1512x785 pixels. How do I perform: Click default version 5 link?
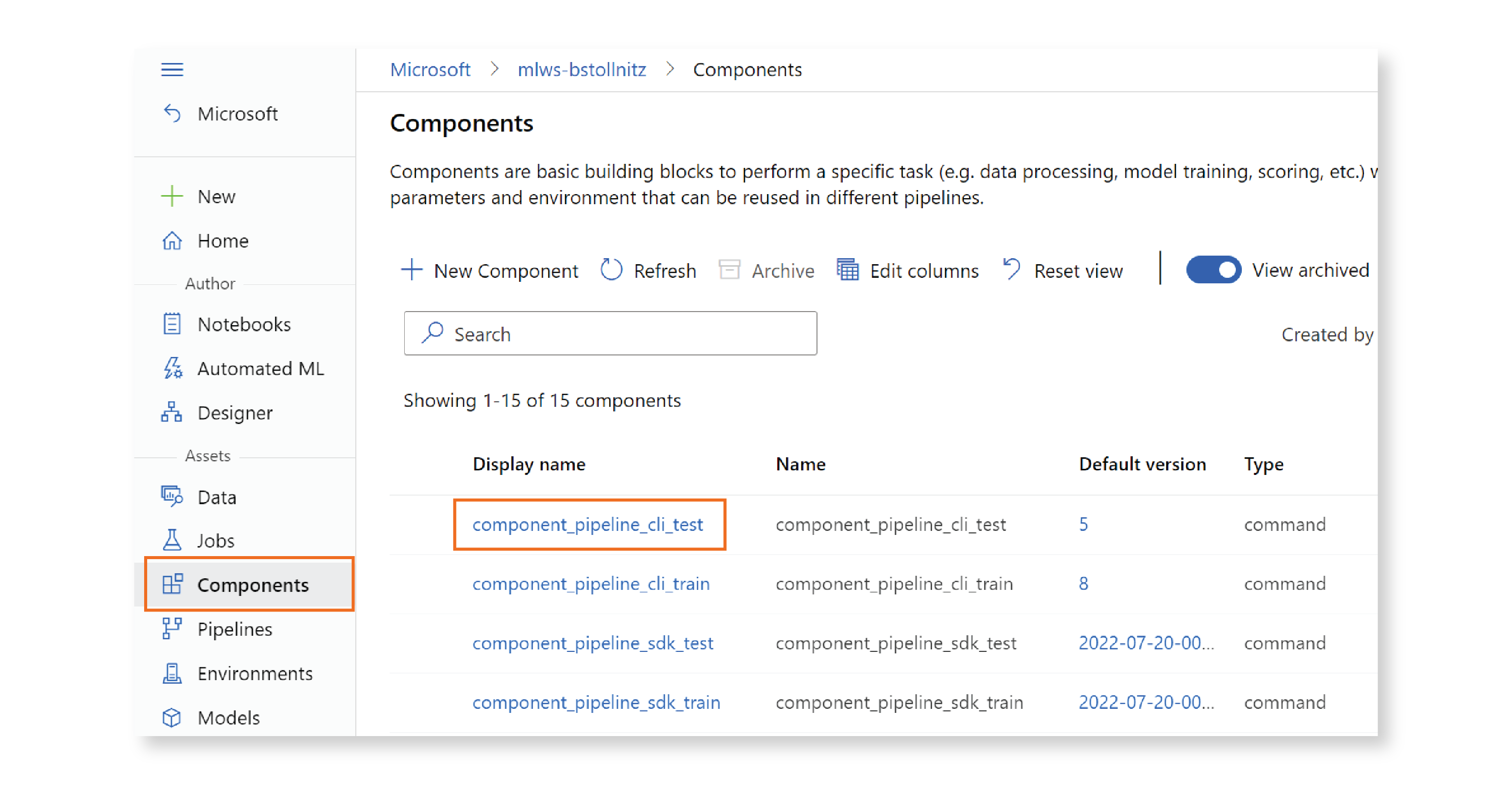click(x=1084, y=524)
